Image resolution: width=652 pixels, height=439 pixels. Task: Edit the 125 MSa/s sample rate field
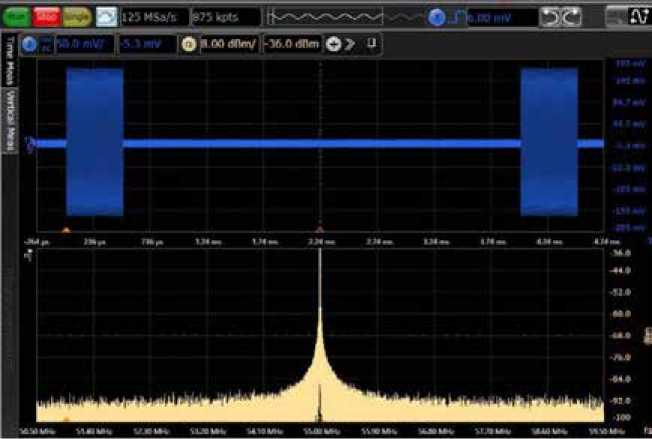click(x=152, y=17)
